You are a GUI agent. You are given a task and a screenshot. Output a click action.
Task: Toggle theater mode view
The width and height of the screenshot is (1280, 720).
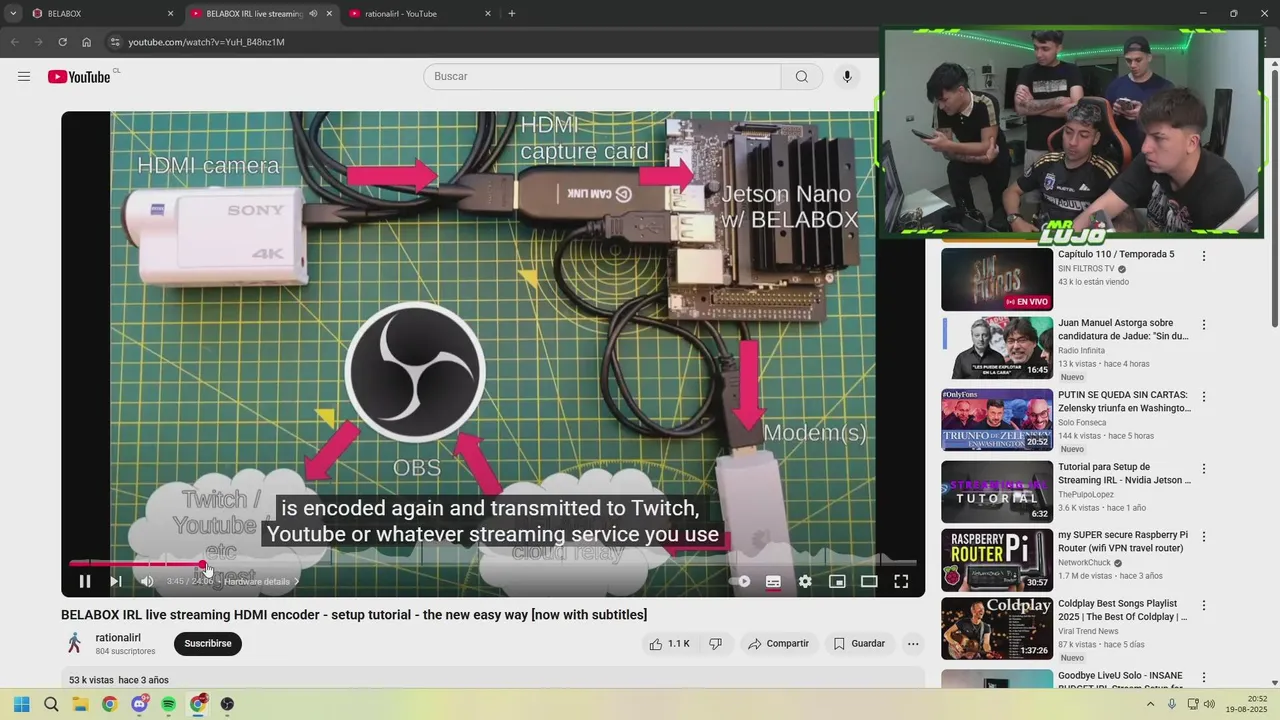tap(869, 581)
